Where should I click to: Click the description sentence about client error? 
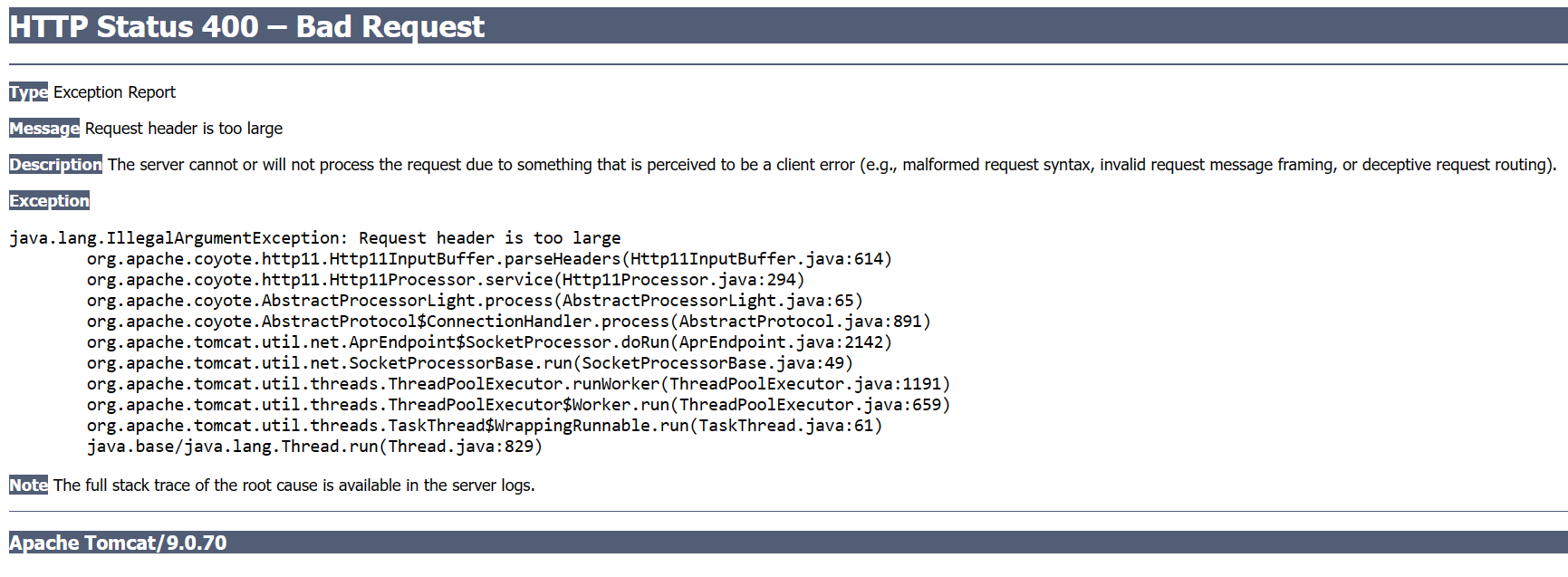pos(831,165)
